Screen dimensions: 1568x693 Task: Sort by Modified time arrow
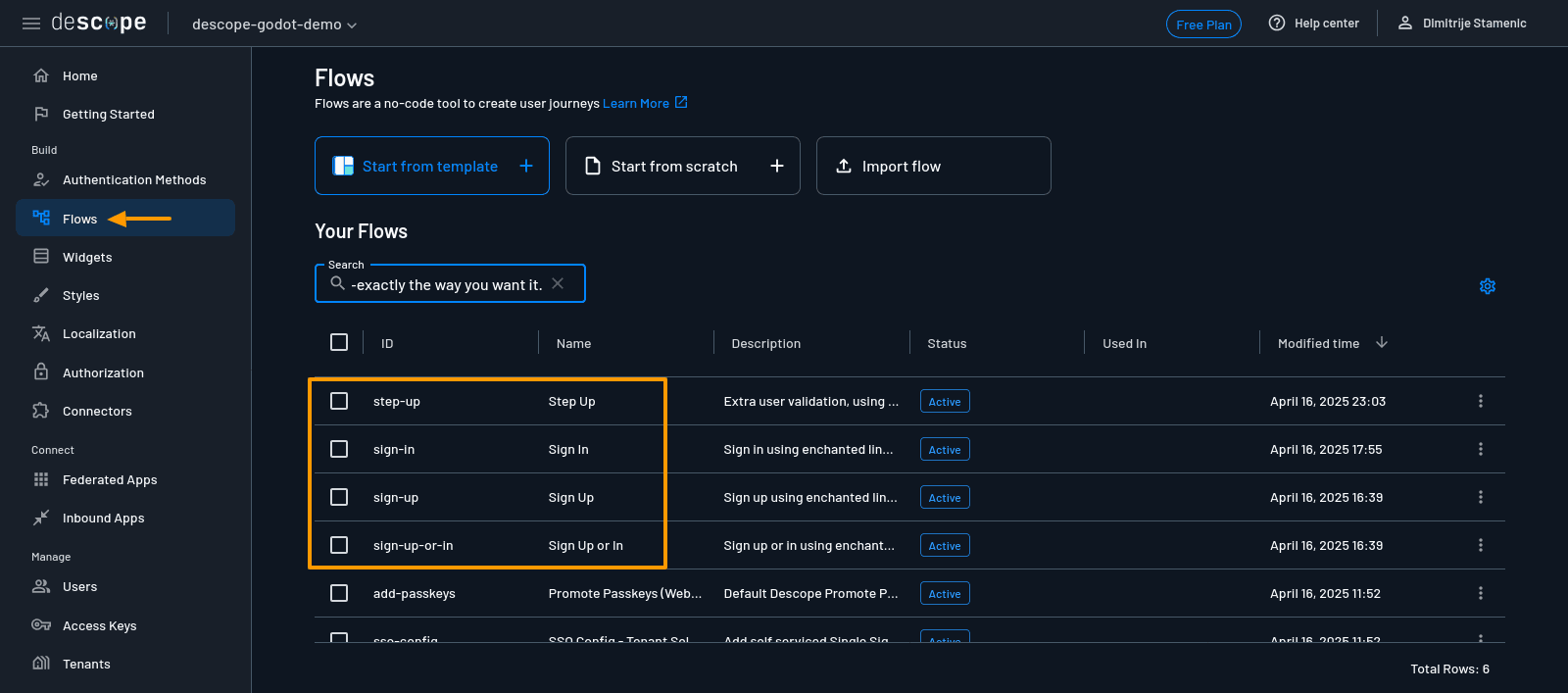tap(1382, 343)
